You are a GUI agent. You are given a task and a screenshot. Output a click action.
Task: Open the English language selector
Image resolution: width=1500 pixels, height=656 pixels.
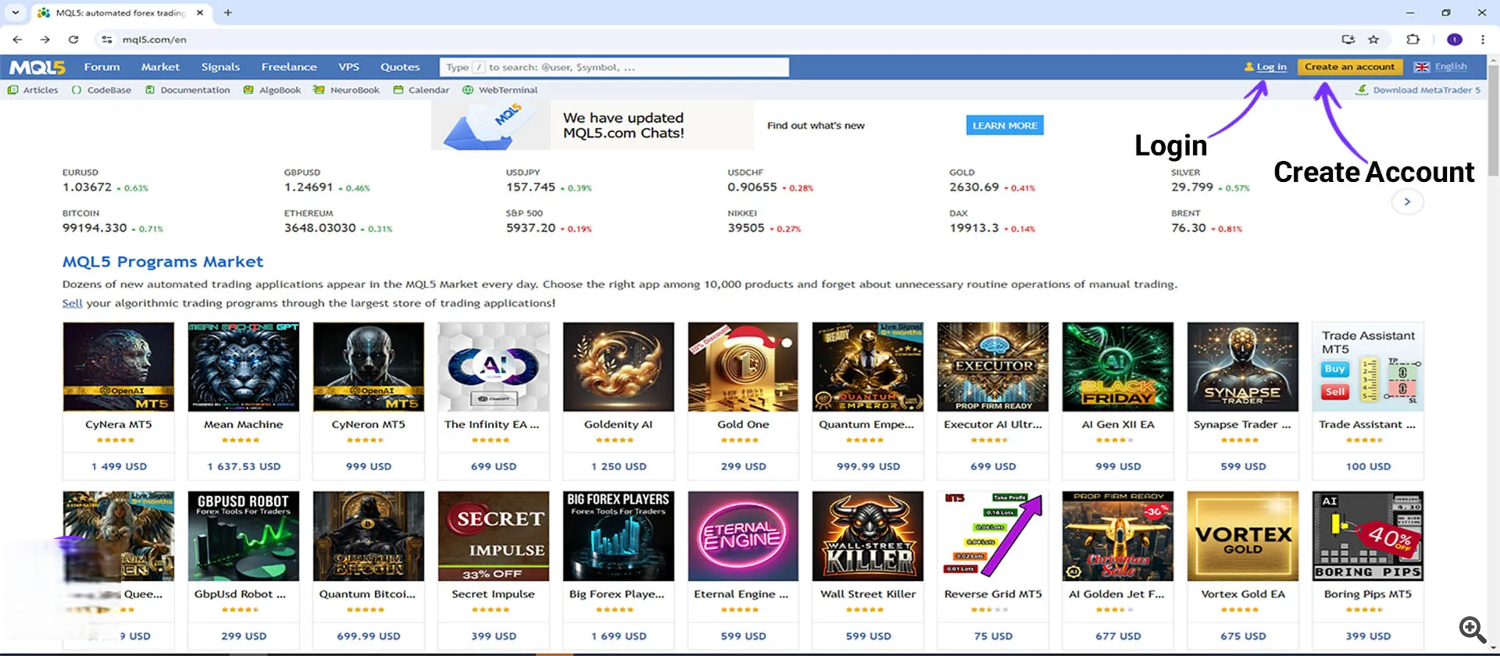[1441, 67]
